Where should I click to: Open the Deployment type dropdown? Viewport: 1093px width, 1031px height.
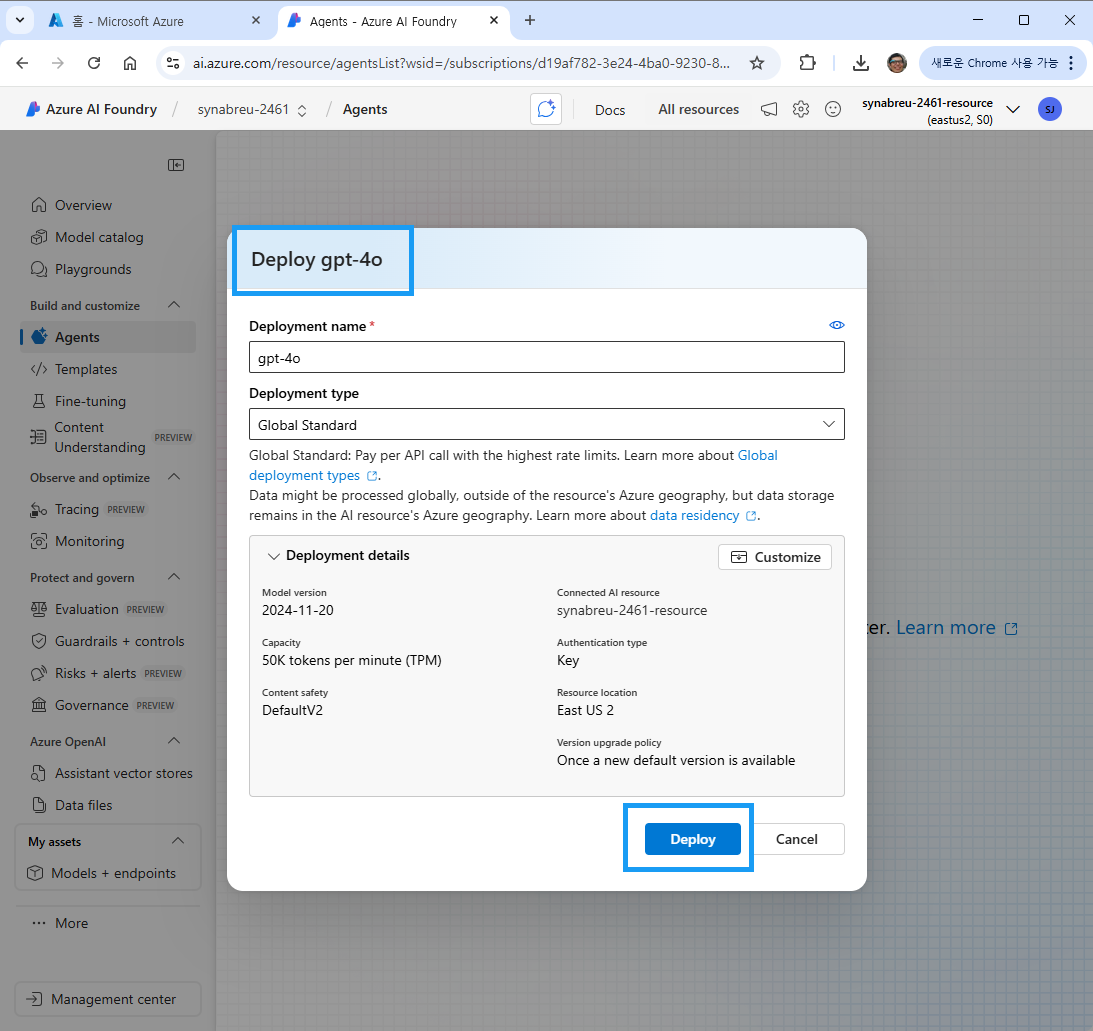click(546, 424)
